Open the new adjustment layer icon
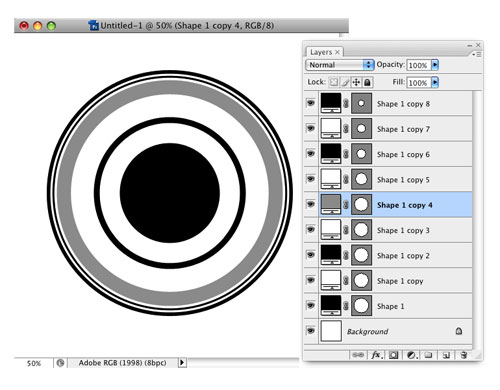This screenshot has height=390, width=500. pyautogui.click(x=412, y=355)
